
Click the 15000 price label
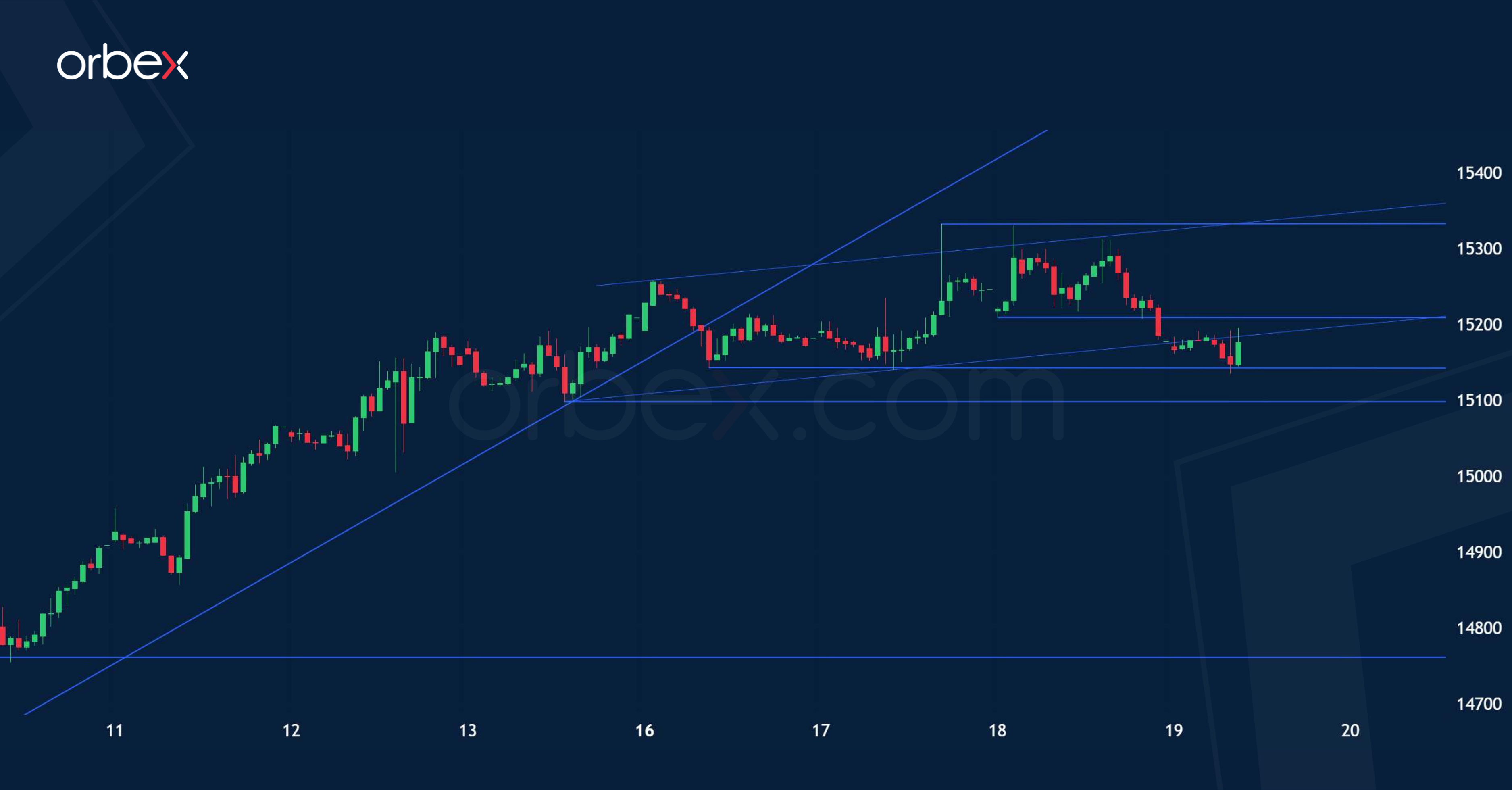(1478, 477)
